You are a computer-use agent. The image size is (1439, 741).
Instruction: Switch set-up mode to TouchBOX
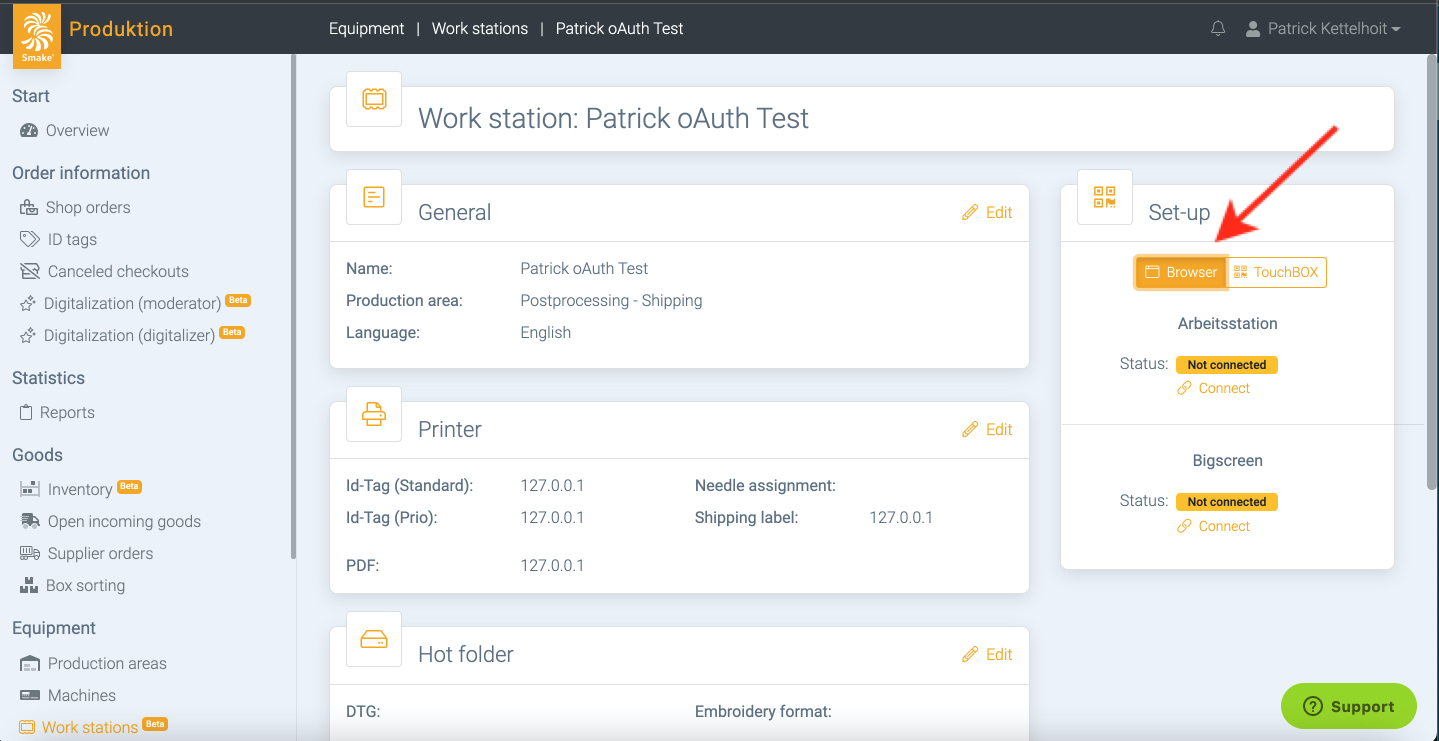[1276, 272]
